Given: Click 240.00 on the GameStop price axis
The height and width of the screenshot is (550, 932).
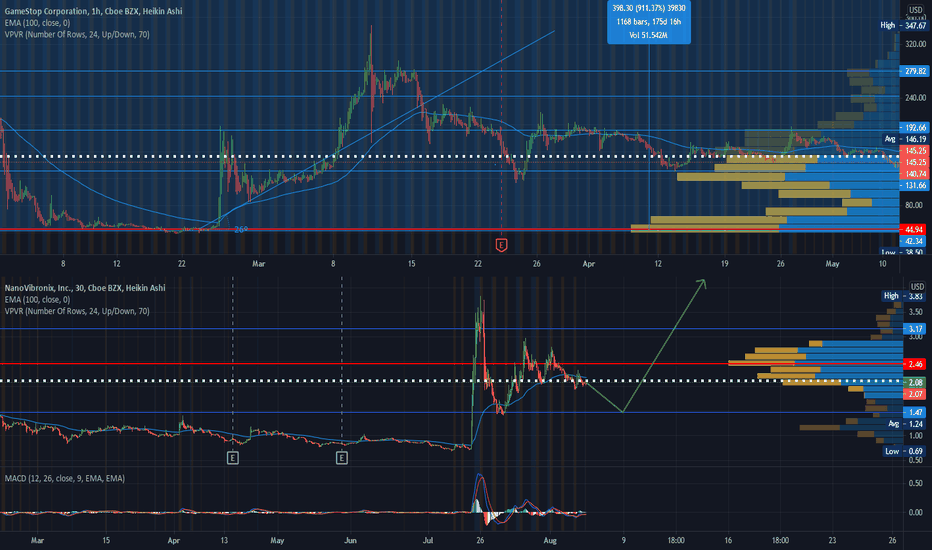Looking at the screenshot, I should click(x=915, y=98).
